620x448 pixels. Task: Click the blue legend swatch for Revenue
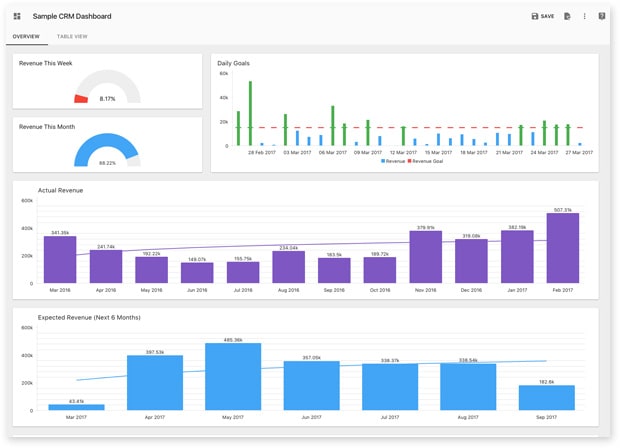383,160
